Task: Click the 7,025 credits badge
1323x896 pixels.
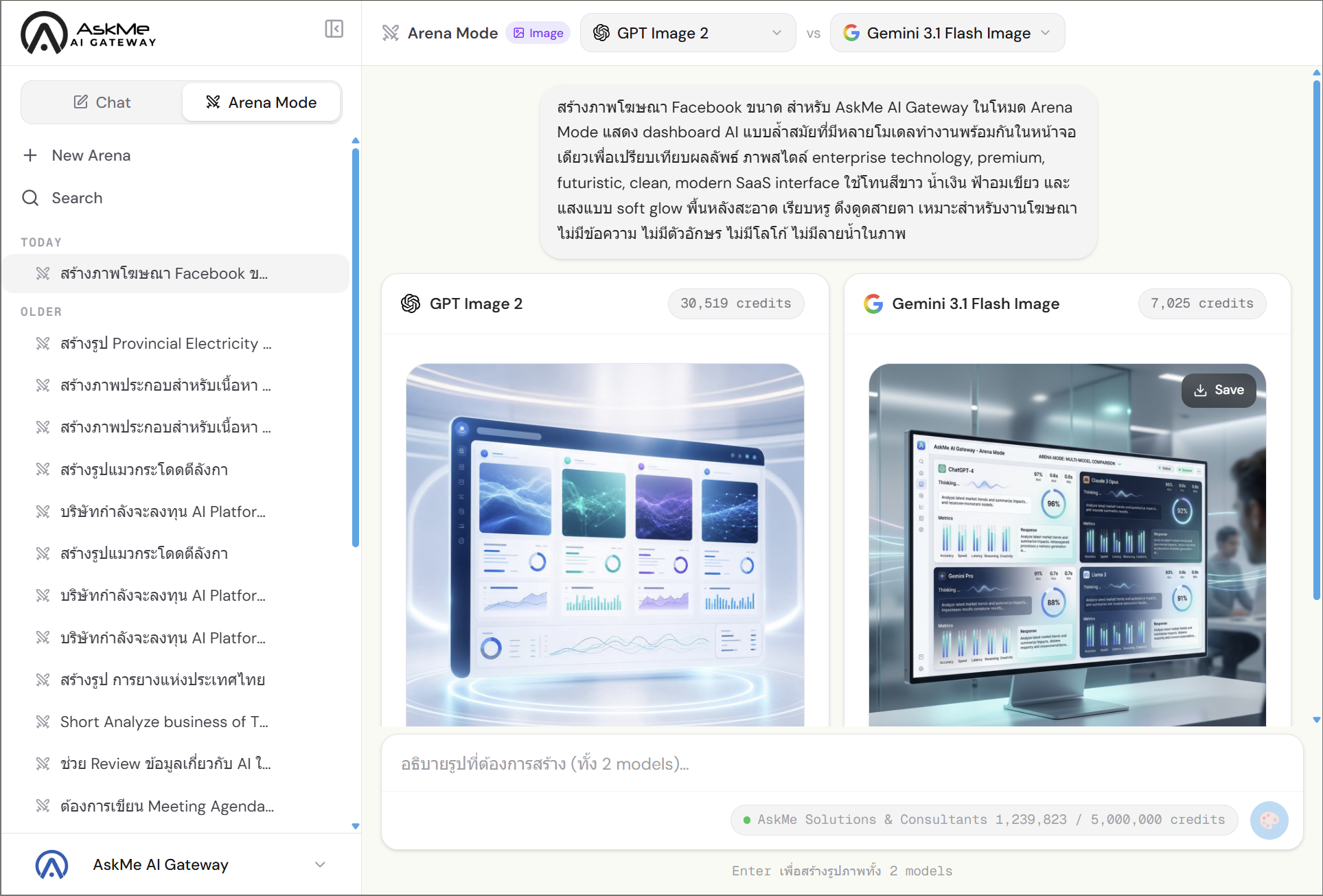Action: pos(1201,303)
